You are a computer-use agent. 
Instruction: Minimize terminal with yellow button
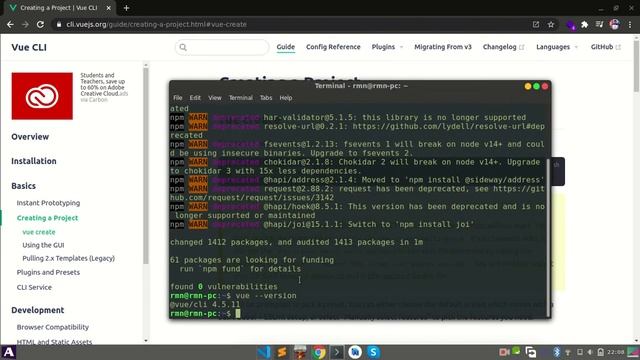pos(528,86)
